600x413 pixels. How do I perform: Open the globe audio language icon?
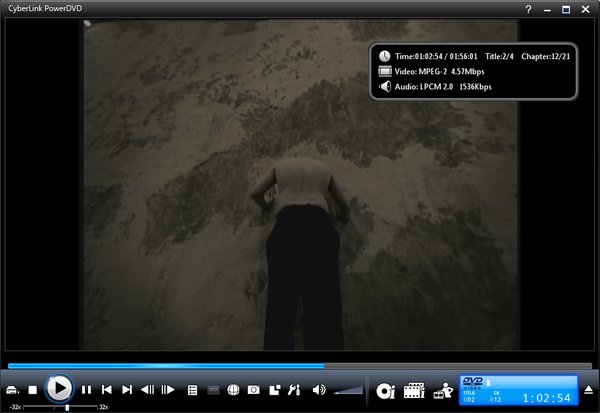pyautogui.click(x=233, y=390)
